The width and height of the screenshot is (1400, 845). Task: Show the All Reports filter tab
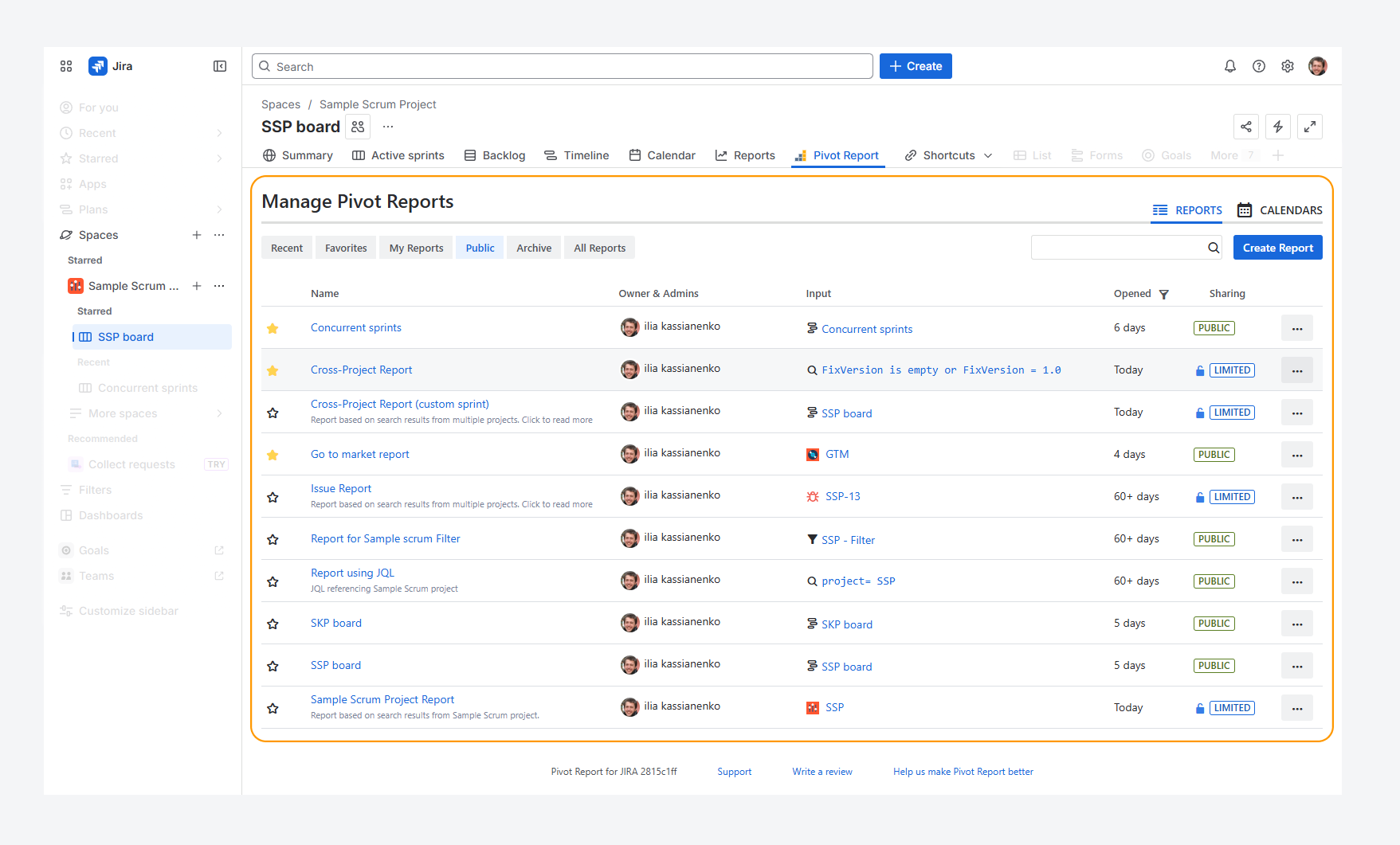click(600, 248)
